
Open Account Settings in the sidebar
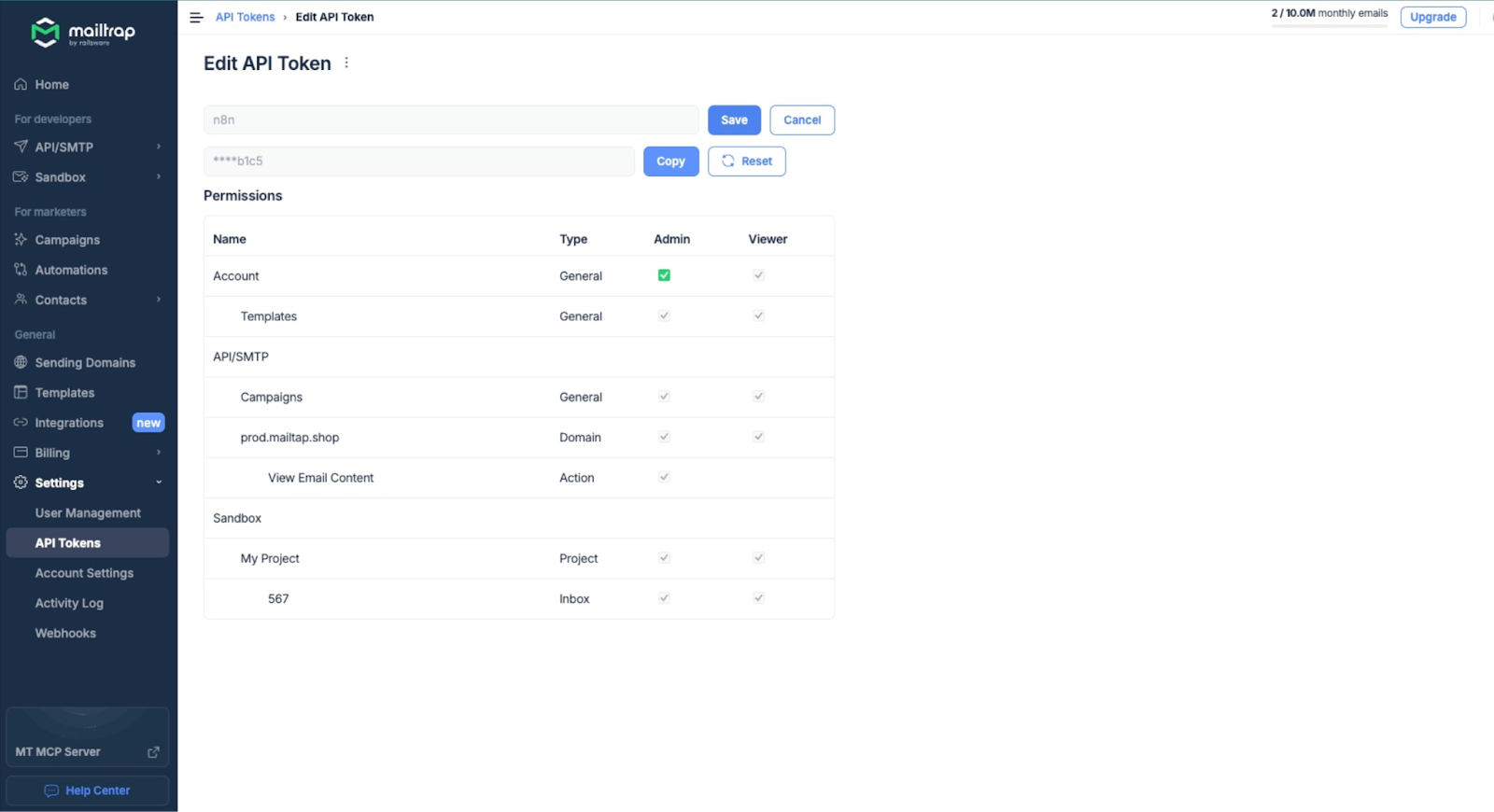tap(84, 573)
